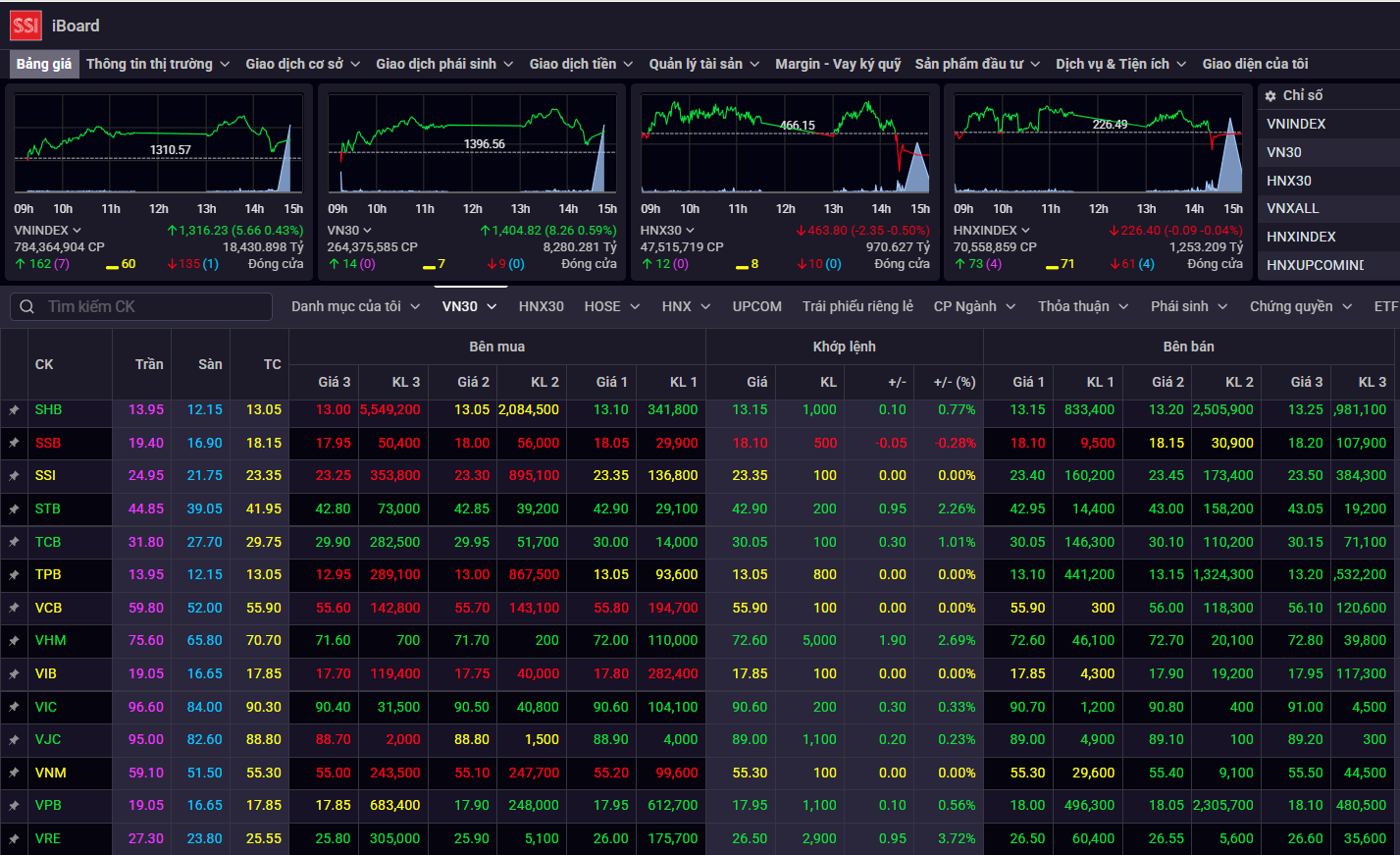Open the HNX30 chart selector dropdown
The height and width of the screenshot is (855, 1400).
(x=668, y=231)
